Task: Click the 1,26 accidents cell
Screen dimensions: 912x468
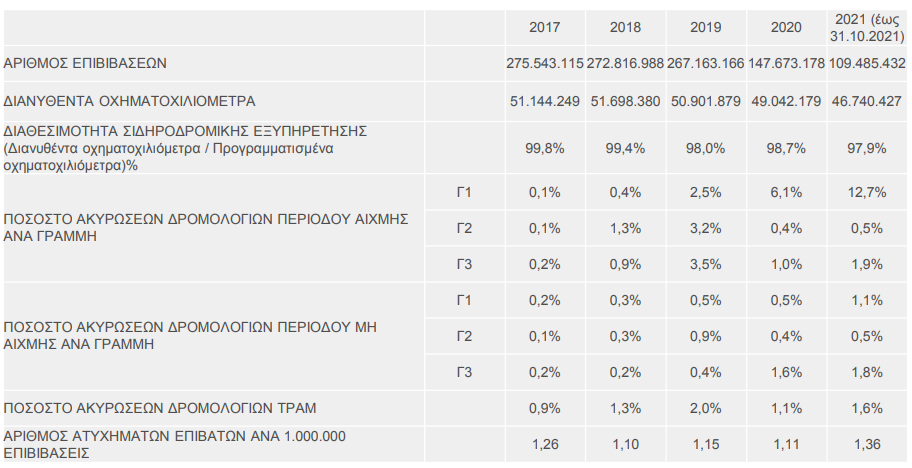Action: pyautogui.click(x=545, y=444)
